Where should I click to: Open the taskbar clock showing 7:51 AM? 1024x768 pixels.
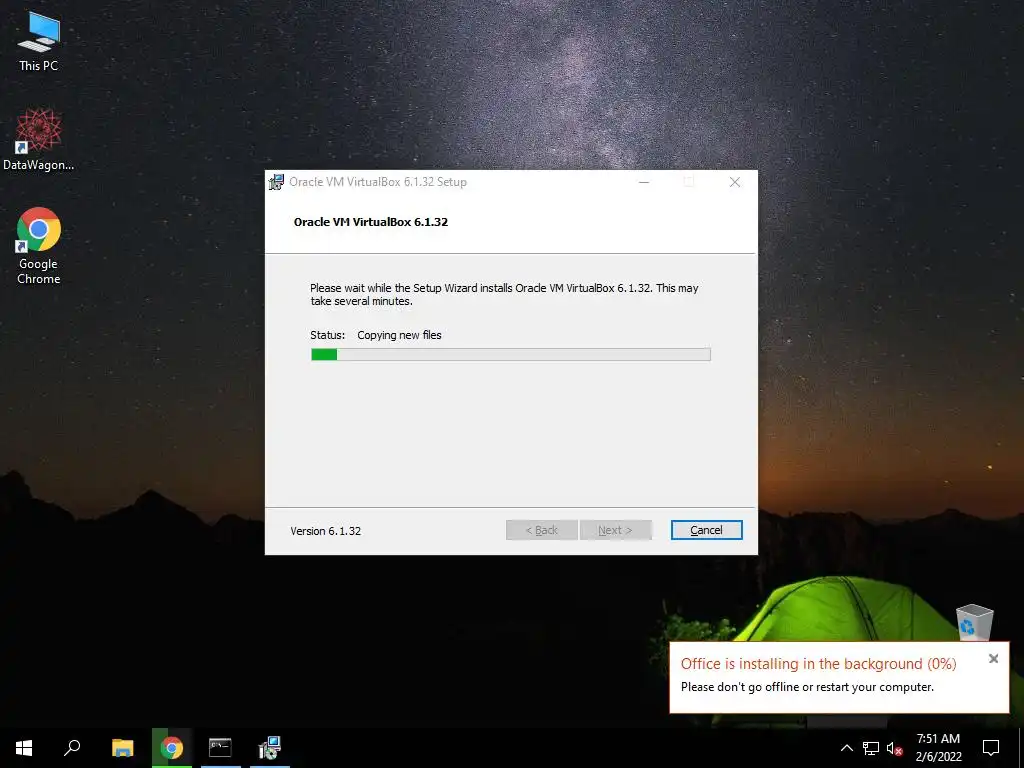click(938, 748)
